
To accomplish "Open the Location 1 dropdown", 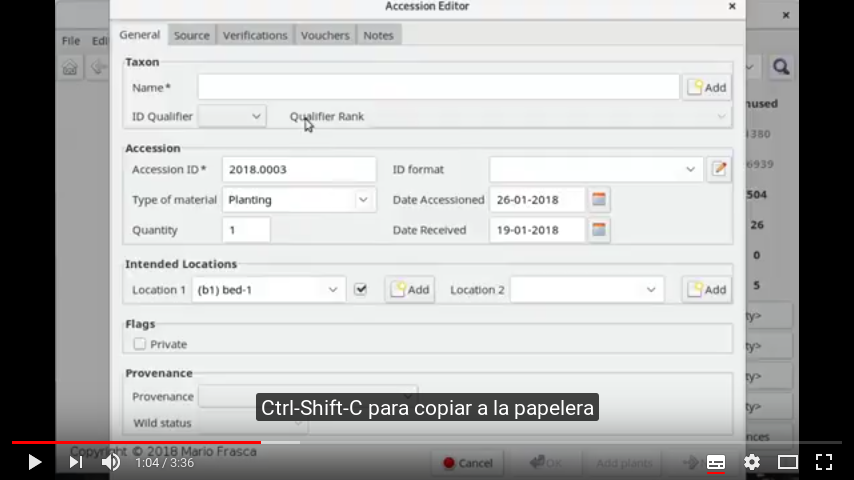I will click(x=269, y=290).
